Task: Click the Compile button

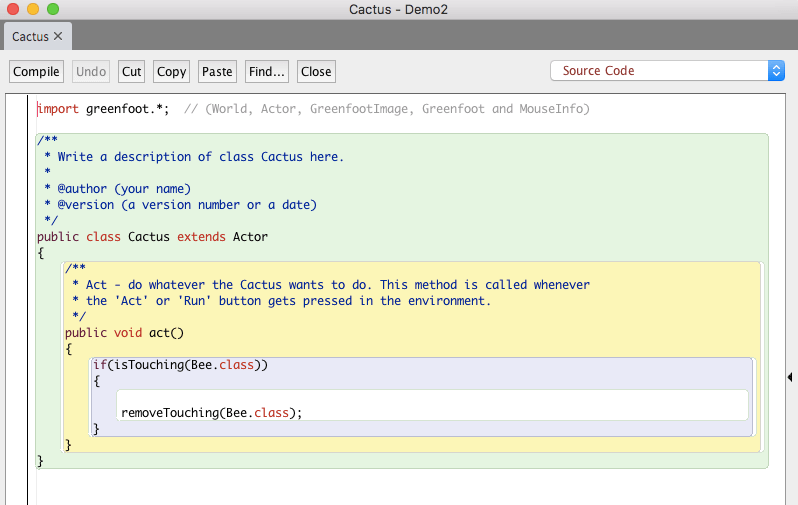Action: (x=36, y=72)
